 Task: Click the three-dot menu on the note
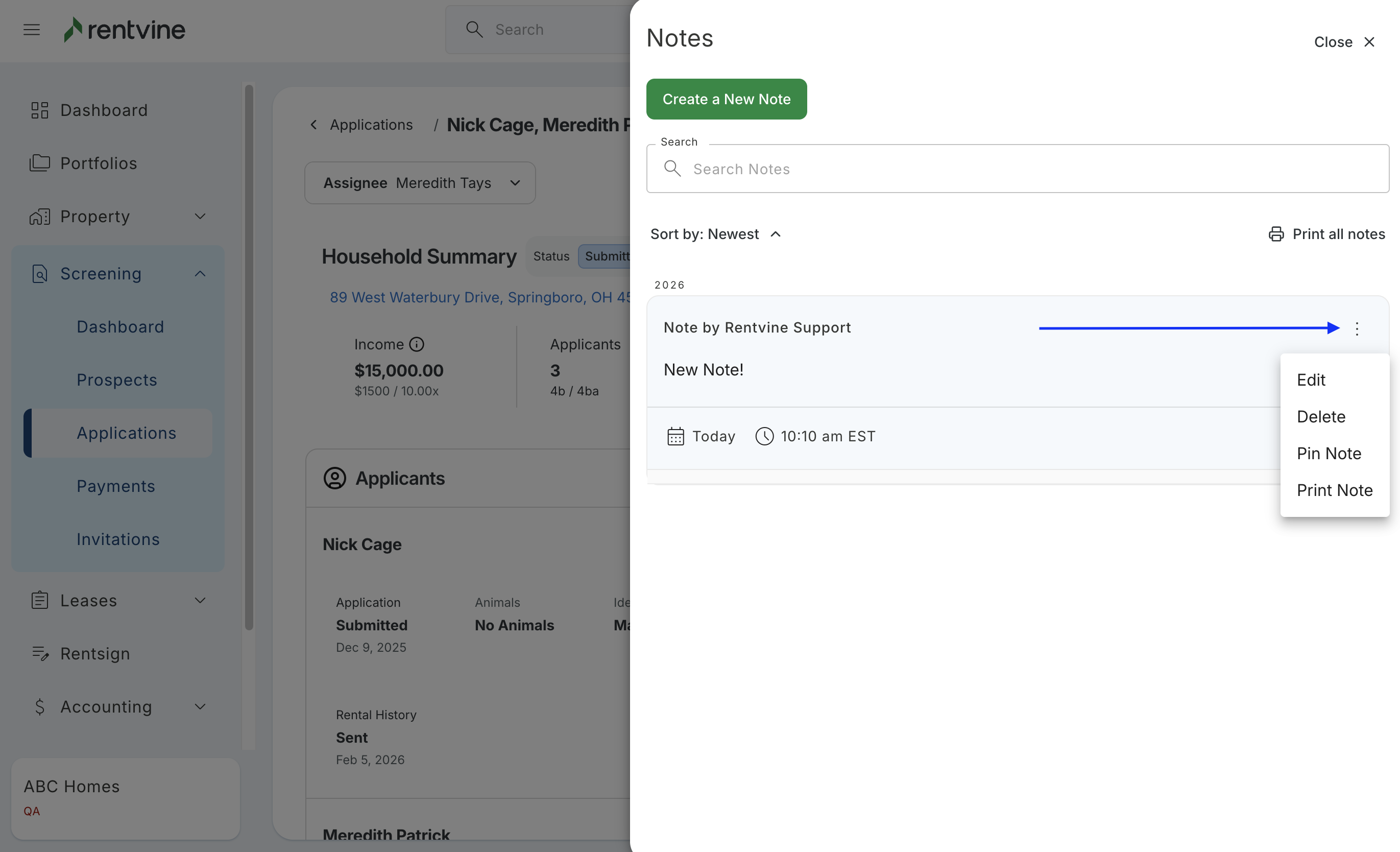tap(1356, 328)
